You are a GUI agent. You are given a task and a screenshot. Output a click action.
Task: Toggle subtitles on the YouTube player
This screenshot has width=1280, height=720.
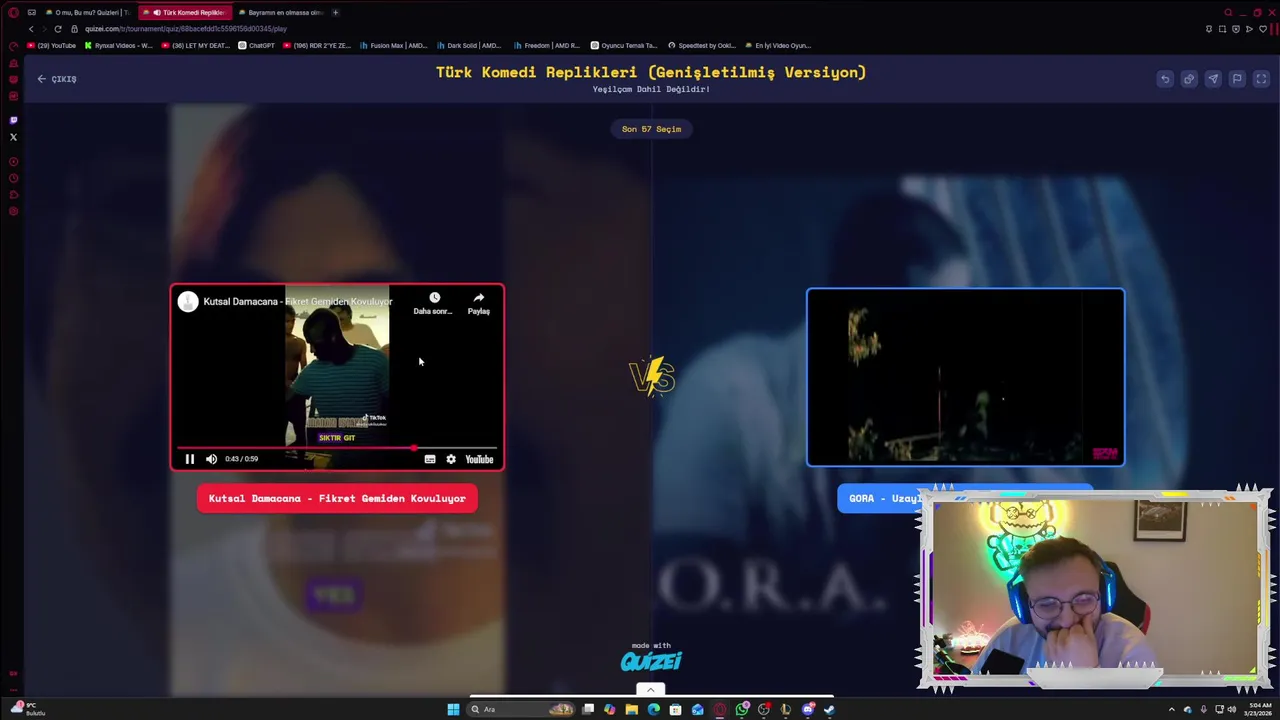tap(430, 459)
